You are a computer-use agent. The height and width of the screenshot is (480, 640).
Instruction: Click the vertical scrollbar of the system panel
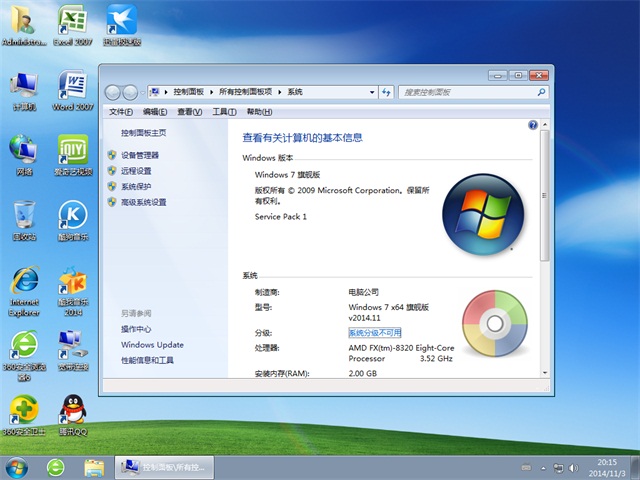544,200
